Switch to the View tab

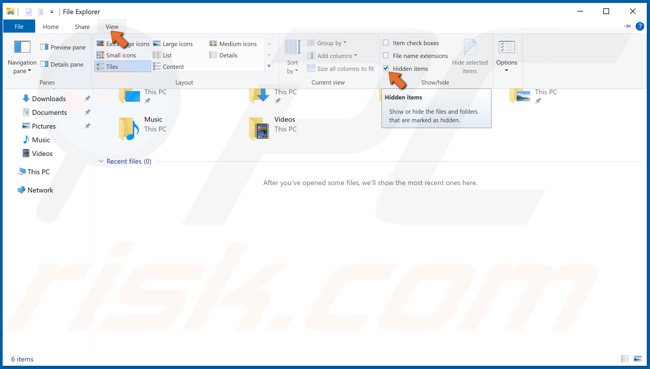pos(112,27)
